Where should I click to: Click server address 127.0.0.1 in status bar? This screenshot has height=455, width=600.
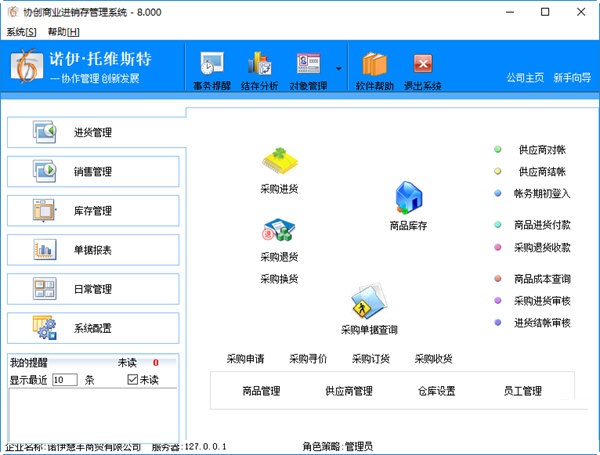click(x=205, y=447)
